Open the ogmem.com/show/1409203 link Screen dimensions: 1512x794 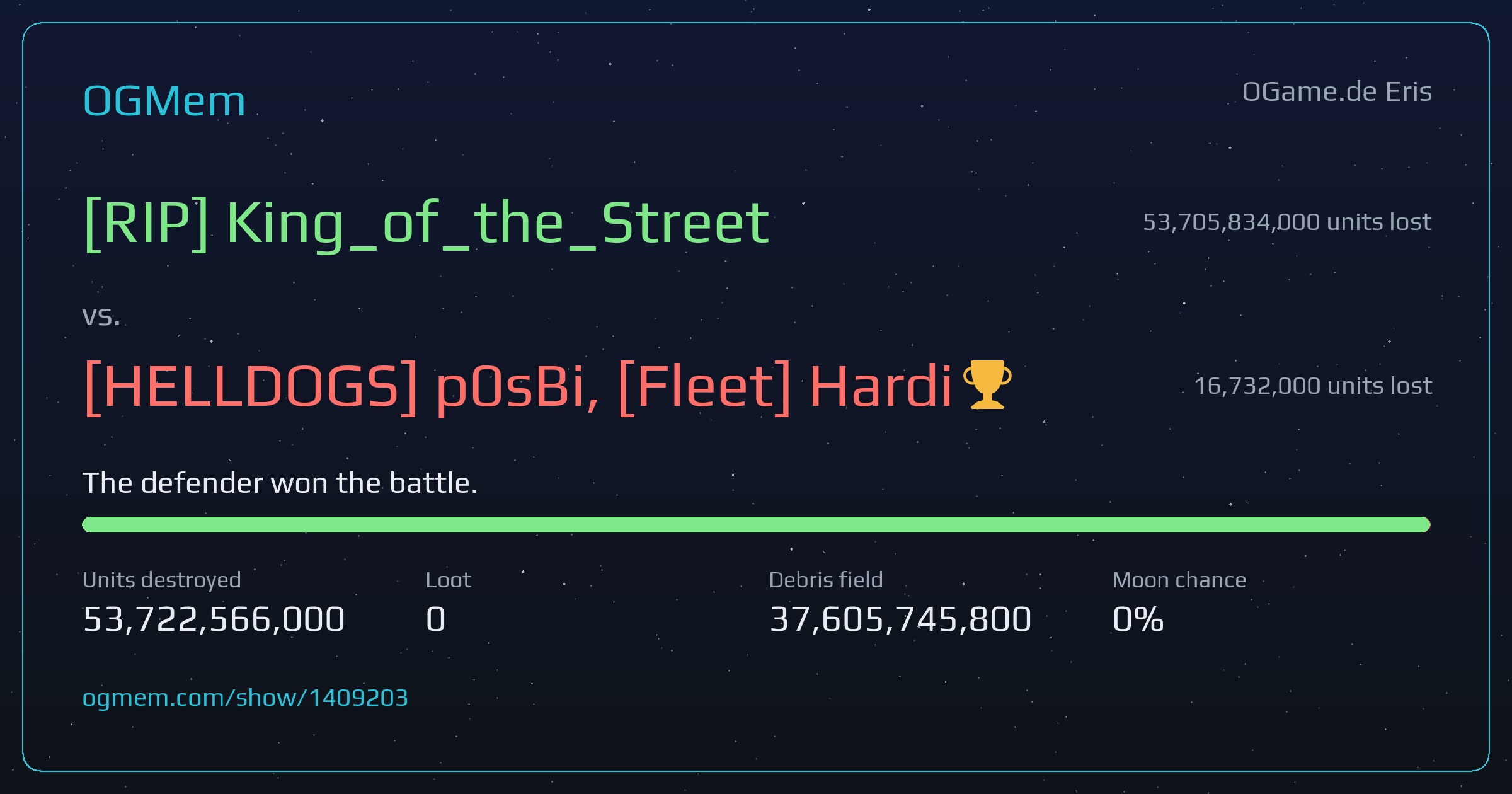[245, 698]
